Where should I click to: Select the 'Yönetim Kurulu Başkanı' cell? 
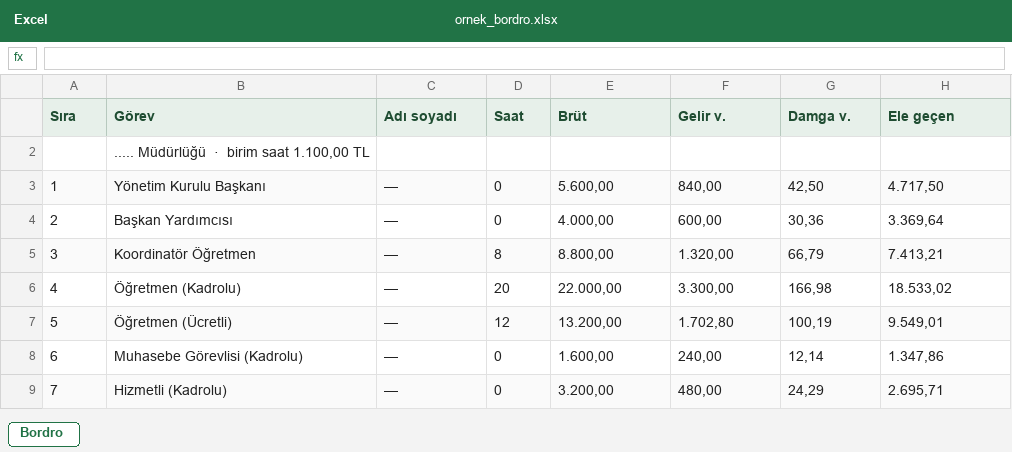(241, 187)
